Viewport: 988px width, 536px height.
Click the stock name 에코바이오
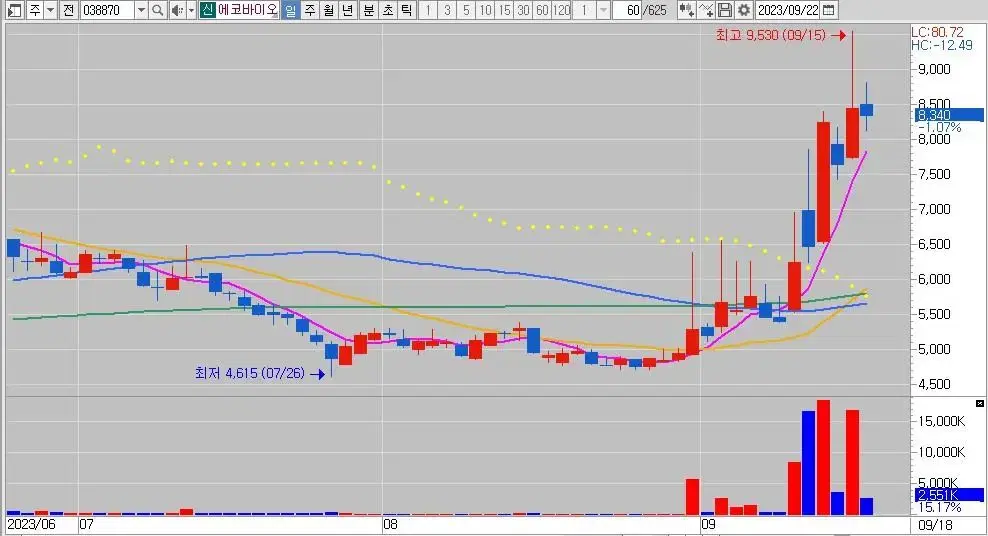[247, 10]
